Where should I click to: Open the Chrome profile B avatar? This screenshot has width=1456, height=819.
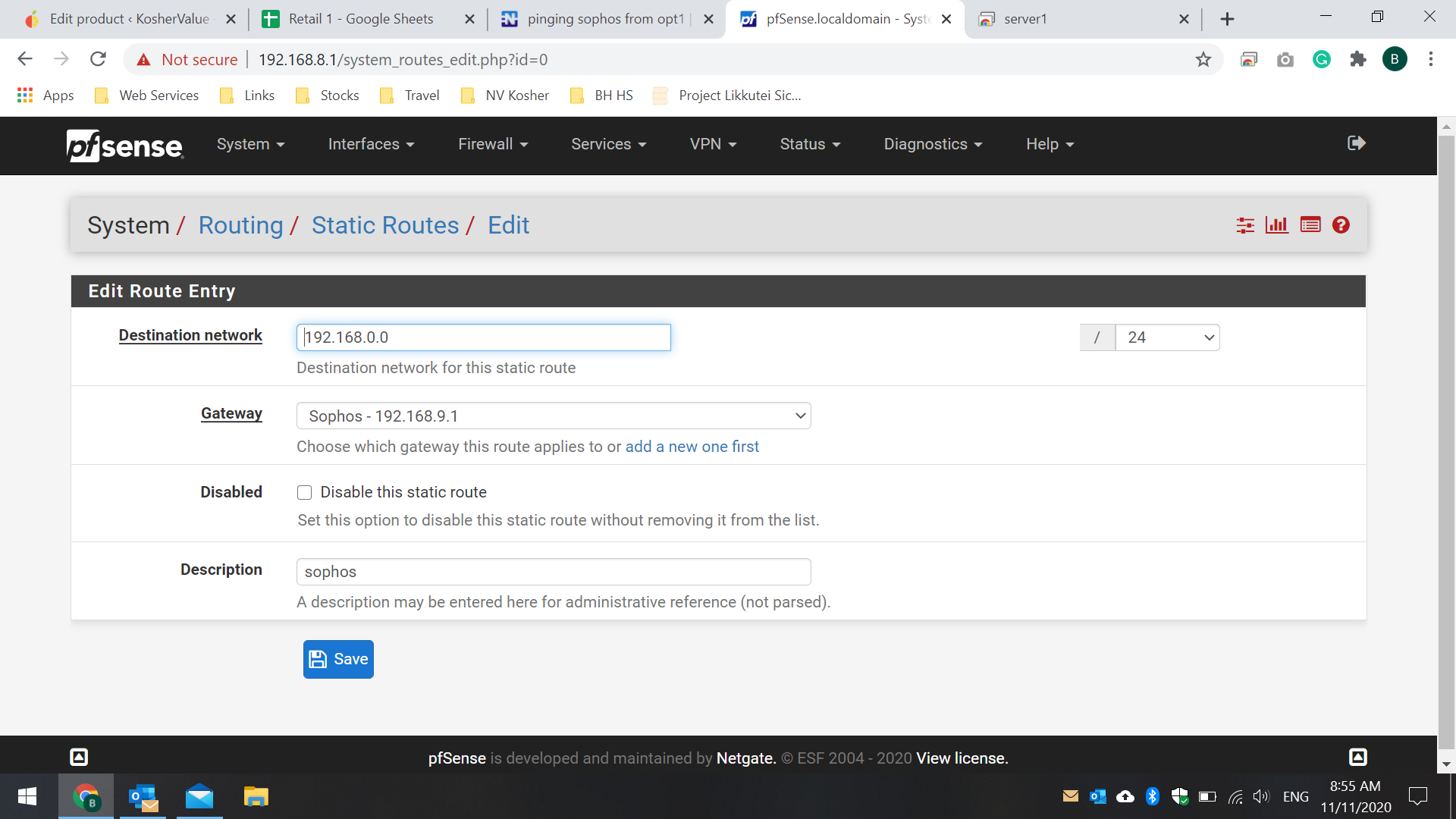(1395, 59)
